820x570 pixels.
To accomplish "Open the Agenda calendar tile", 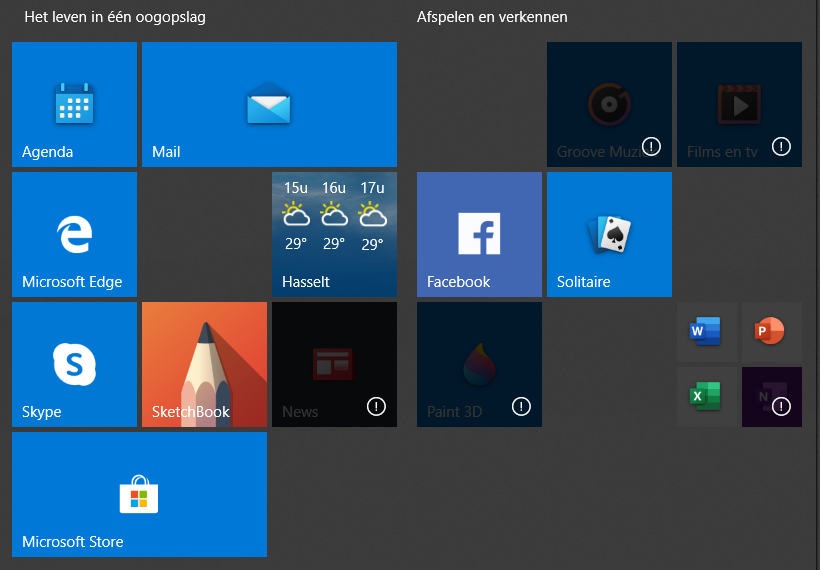I will click(74, 104).
